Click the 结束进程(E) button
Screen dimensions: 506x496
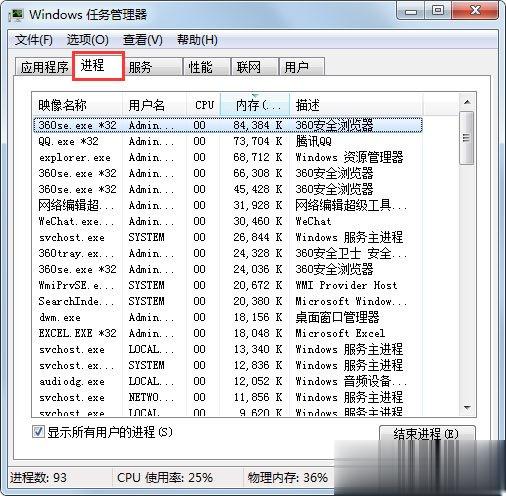pos(427,434)
